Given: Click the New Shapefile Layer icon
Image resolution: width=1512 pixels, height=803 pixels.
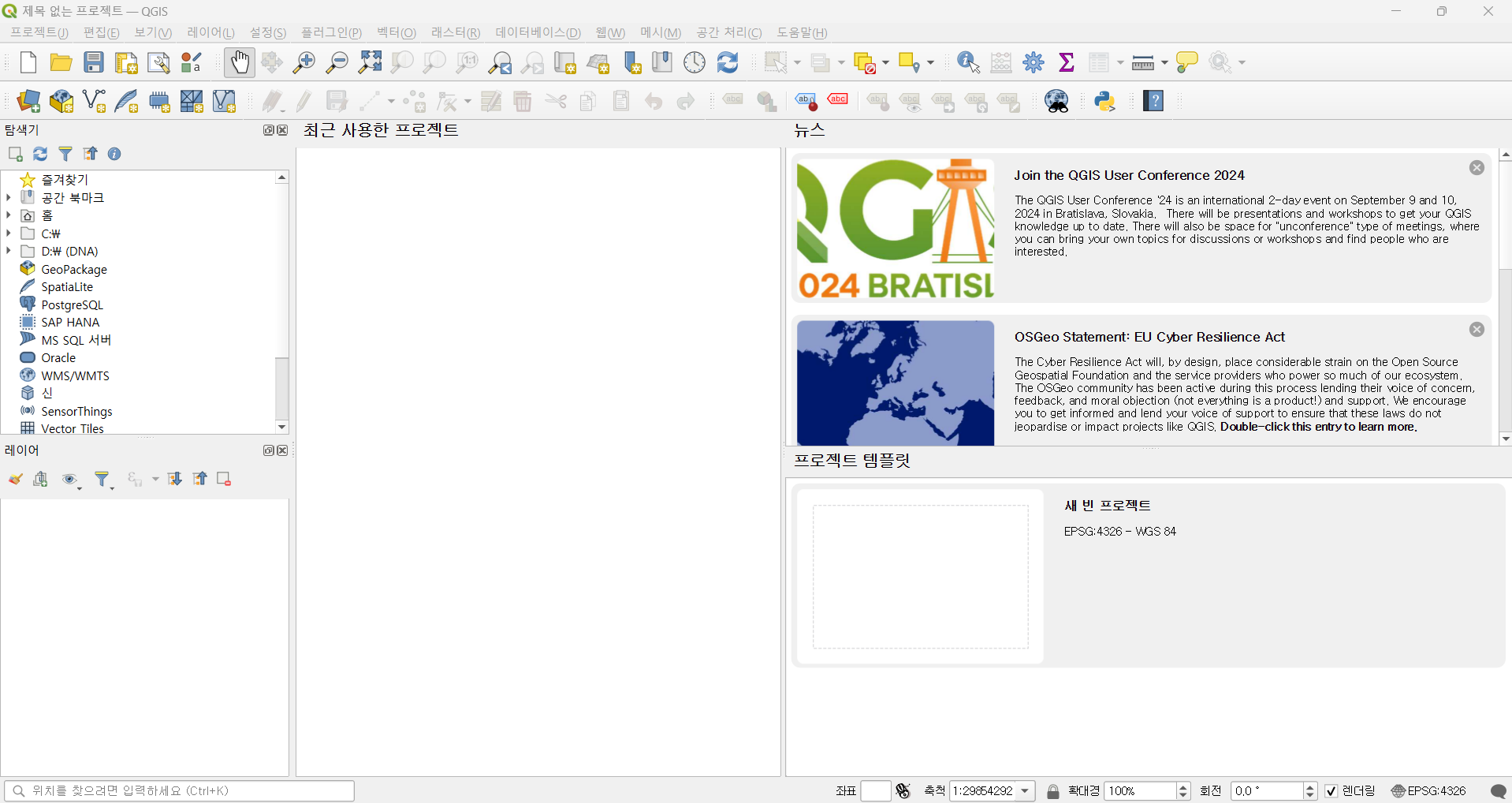Looking at the screenshot, I should [x=94, y=101].
